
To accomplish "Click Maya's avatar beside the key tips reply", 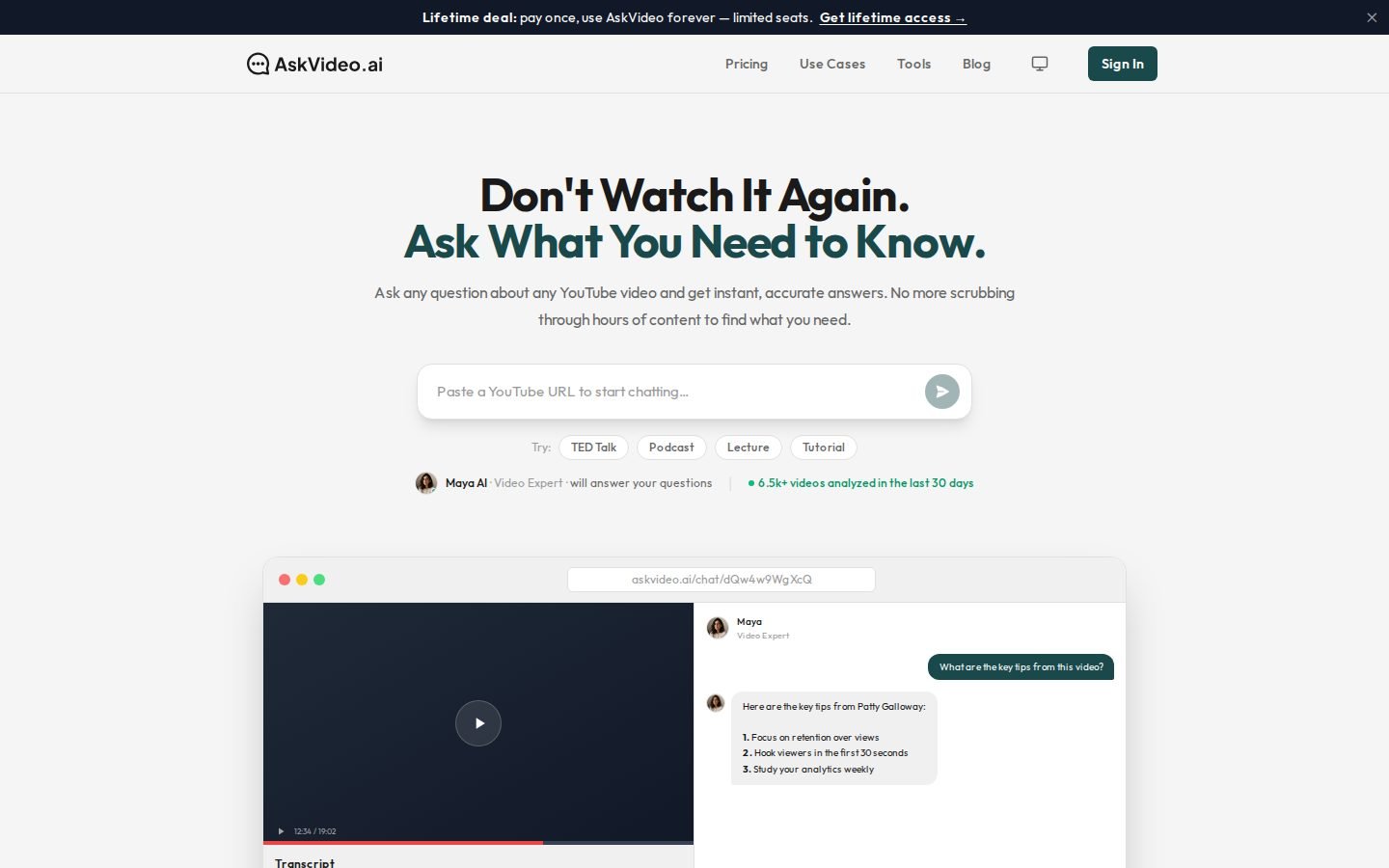I will [x=716, y=703].
